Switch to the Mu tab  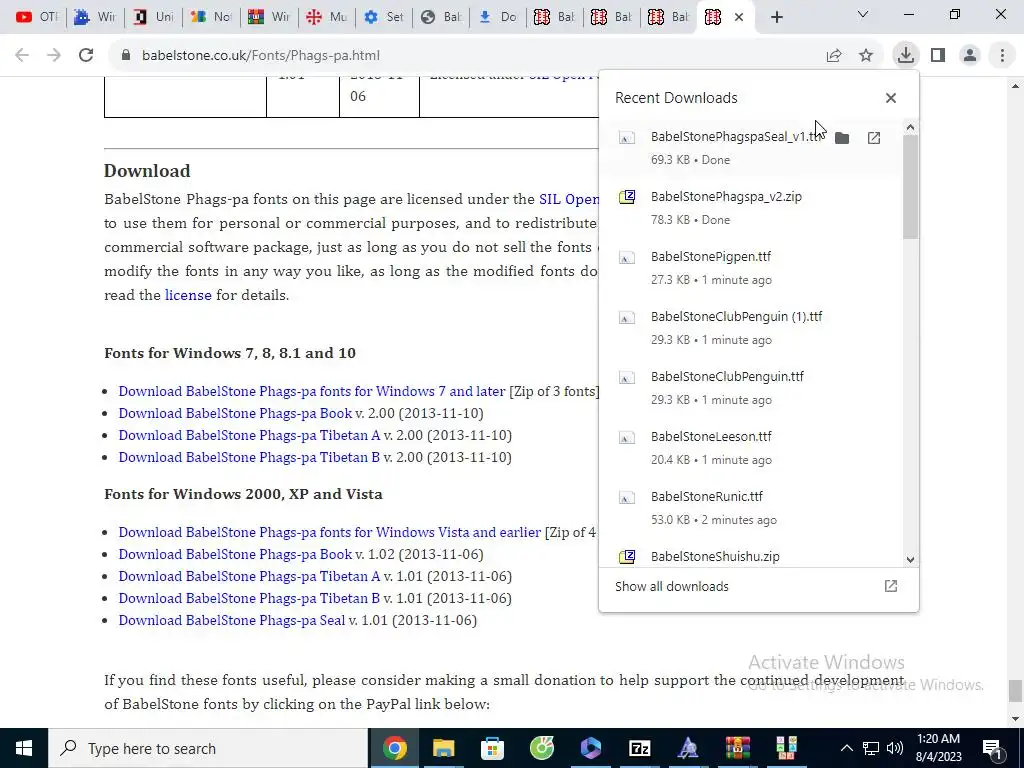(327, 17)
